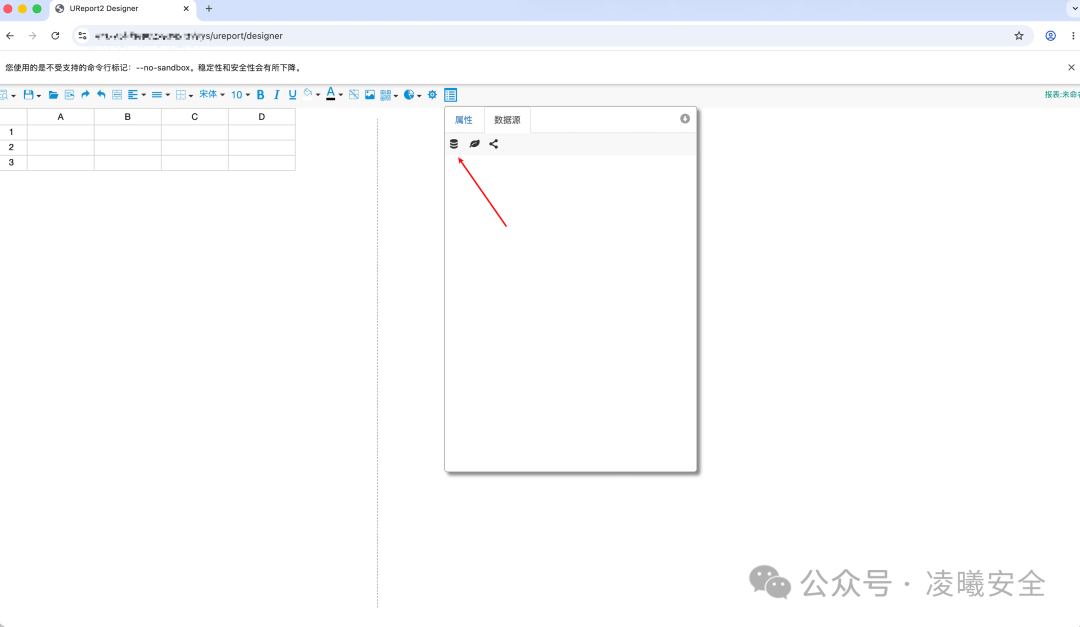Screen dimensions: 1080x627
Task: Open chart insert pie icon dropdown
Action: pyautogui.click(x=413, y=95)
